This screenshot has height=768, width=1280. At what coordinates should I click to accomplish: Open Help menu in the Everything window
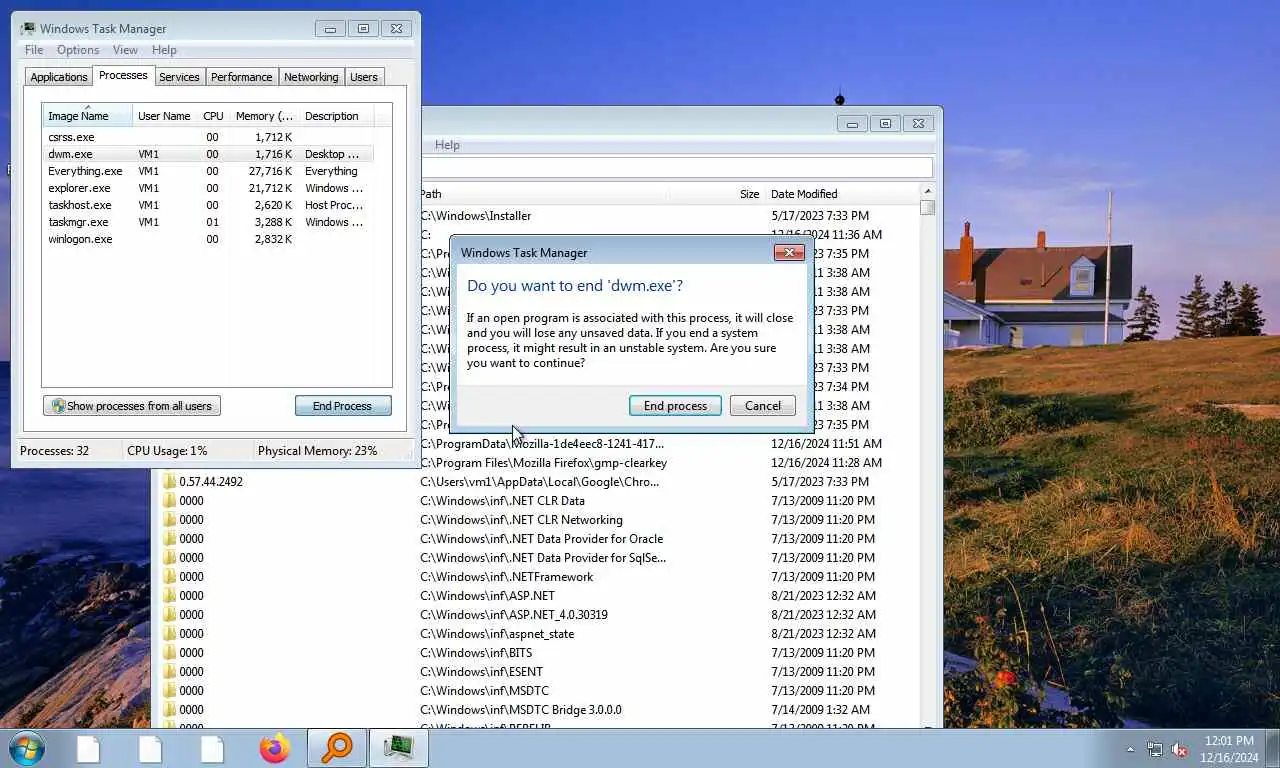coord(447,145)
